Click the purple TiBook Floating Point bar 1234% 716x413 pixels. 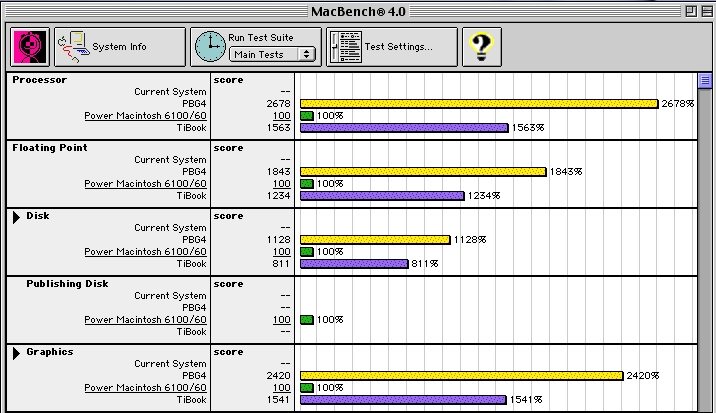(382, 196)
